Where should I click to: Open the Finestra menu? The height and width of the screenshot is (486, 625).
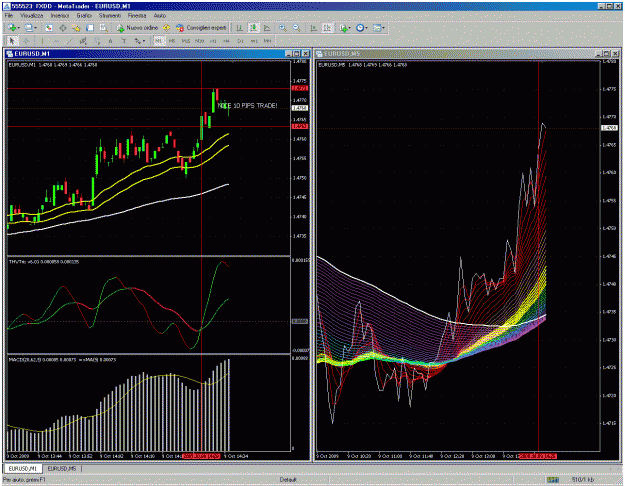[137, 16]
